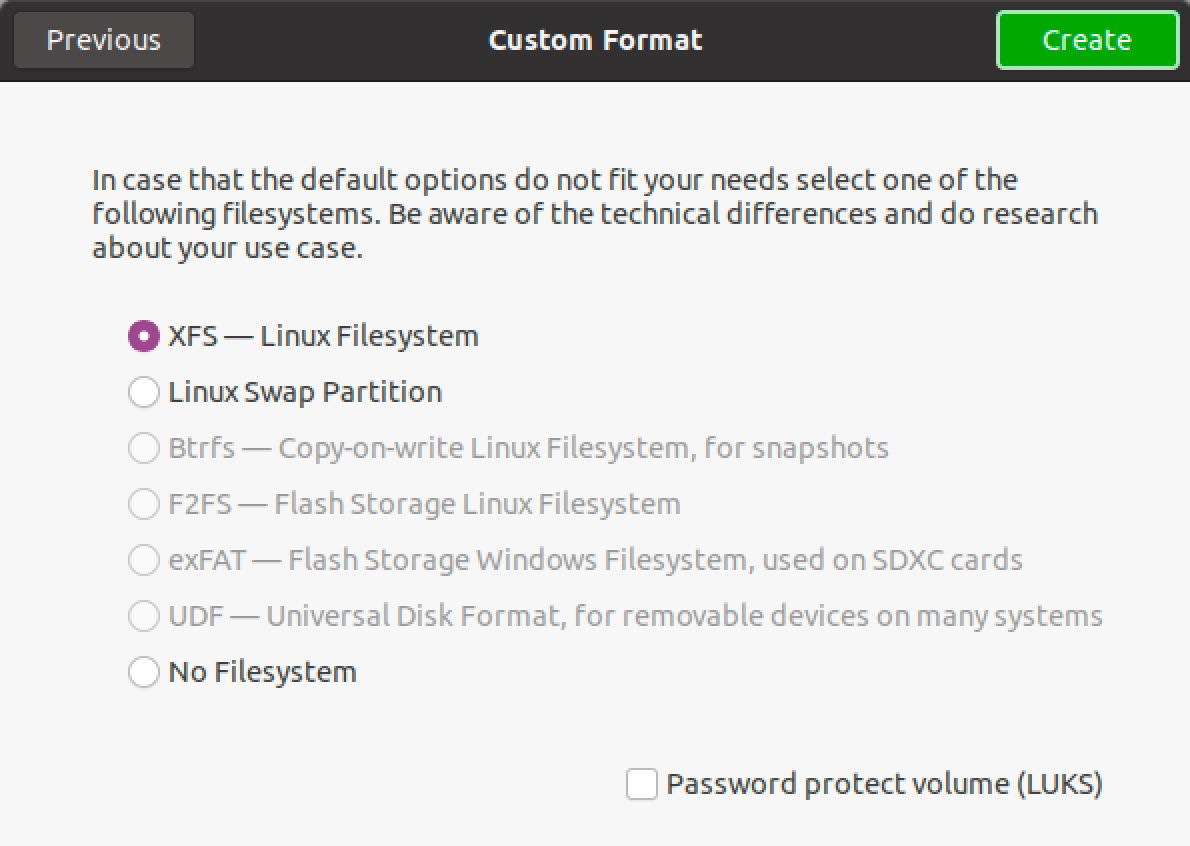
Task: Click the exFAT Windows Filesystem option text
Action: click(x=595, y=560)
